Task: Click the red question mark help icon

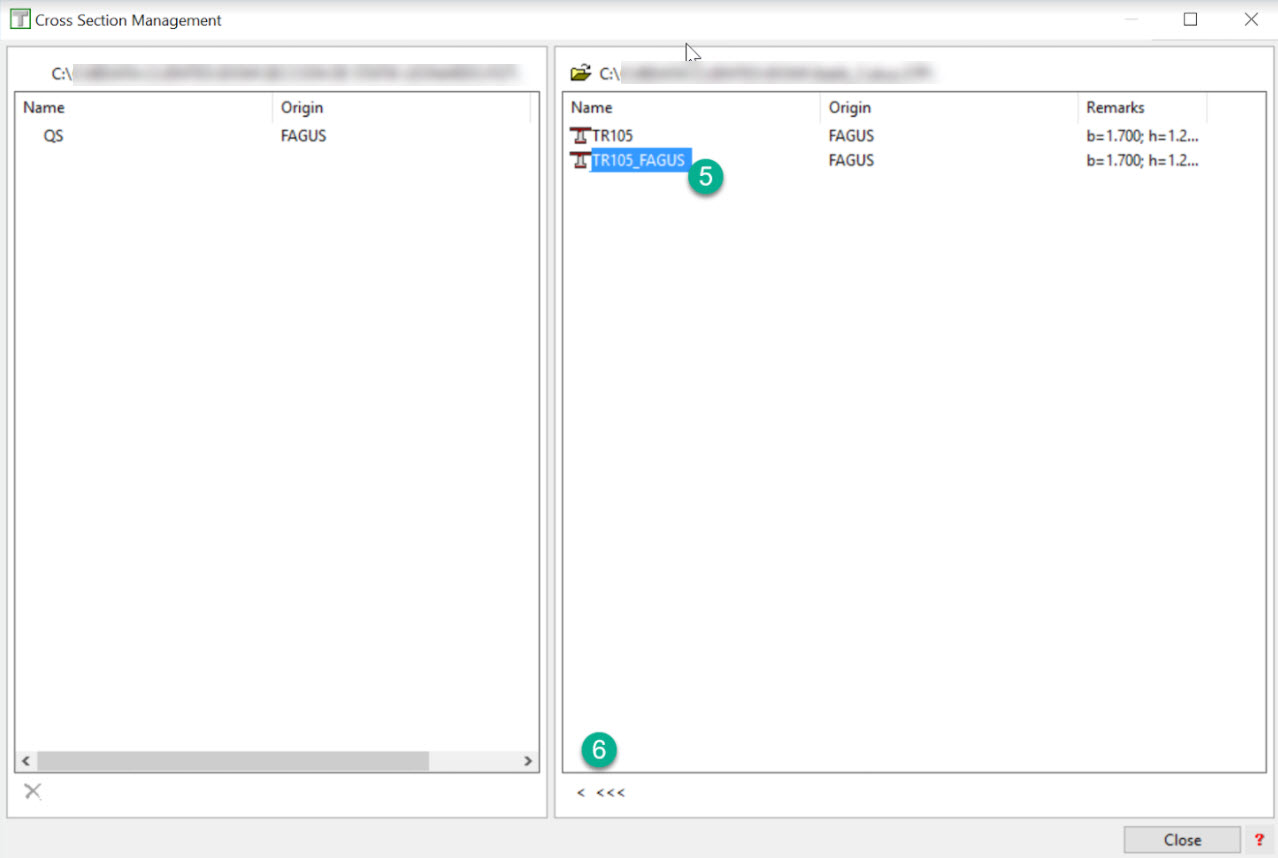Action: [x=1259, y=840]
